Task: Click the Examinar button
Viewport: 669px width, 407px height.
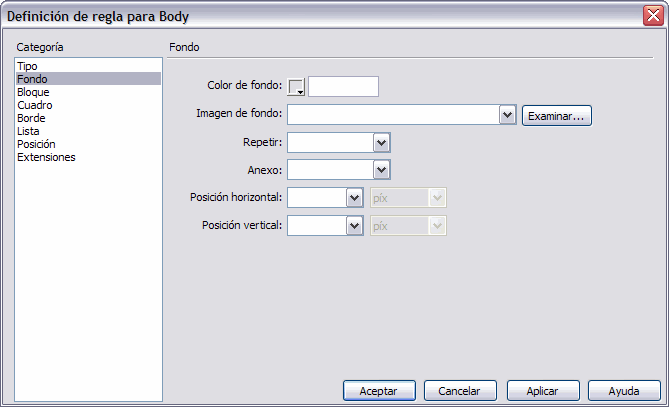Action: point(557,115)
